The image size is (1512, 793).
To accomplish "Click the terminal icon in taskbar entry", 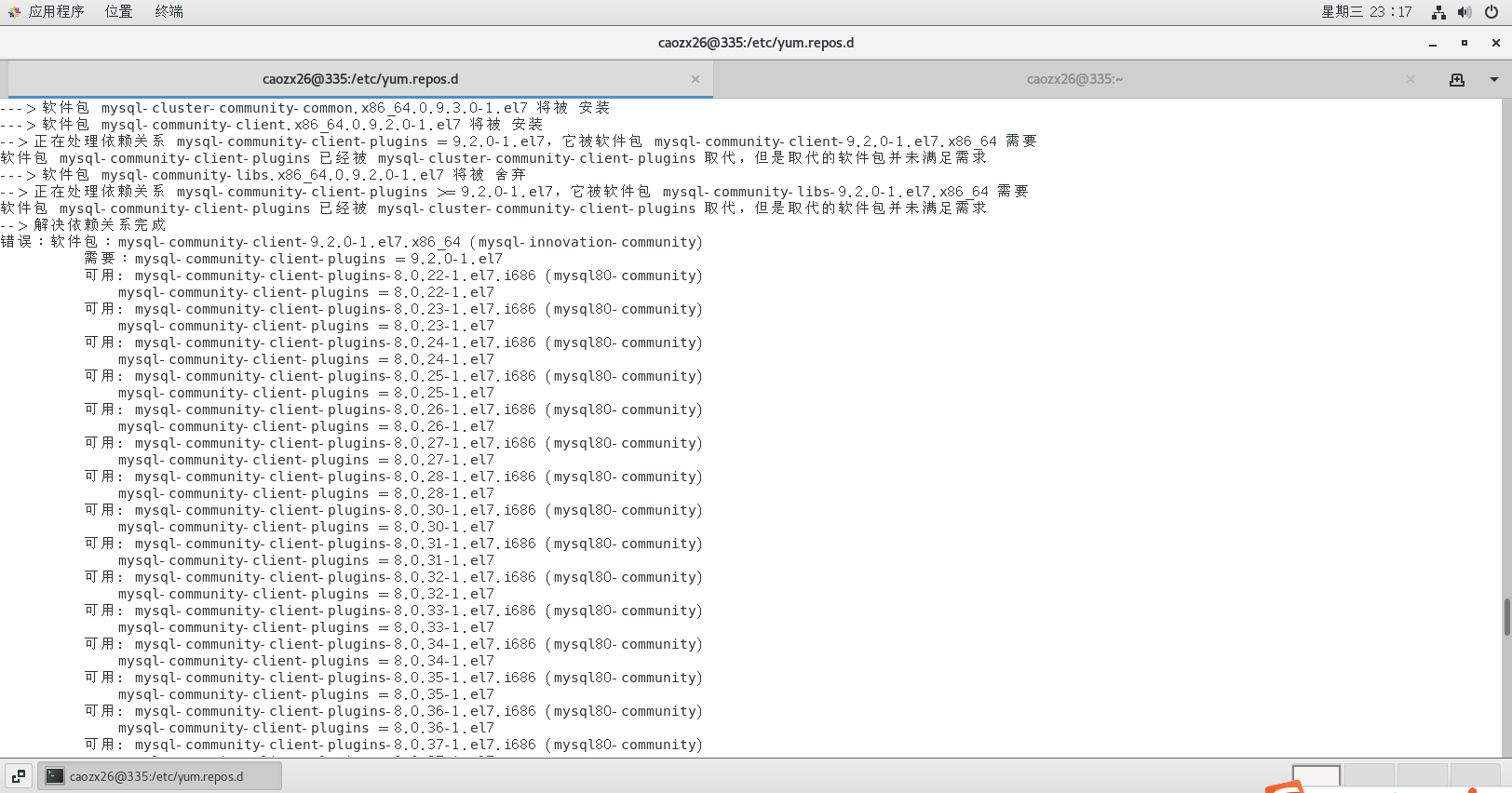I will tap(55, 776).
